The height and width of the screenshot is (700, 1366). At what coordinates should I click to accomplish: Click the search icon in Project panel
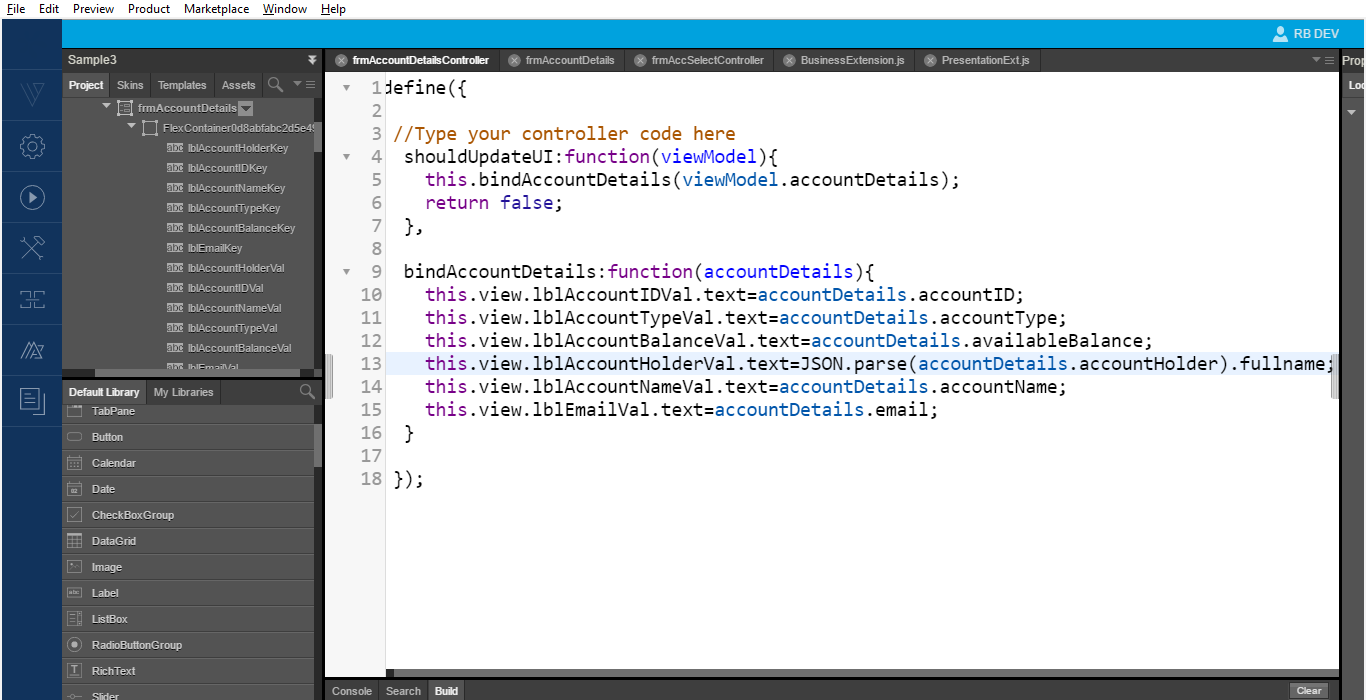pos(275,85)
